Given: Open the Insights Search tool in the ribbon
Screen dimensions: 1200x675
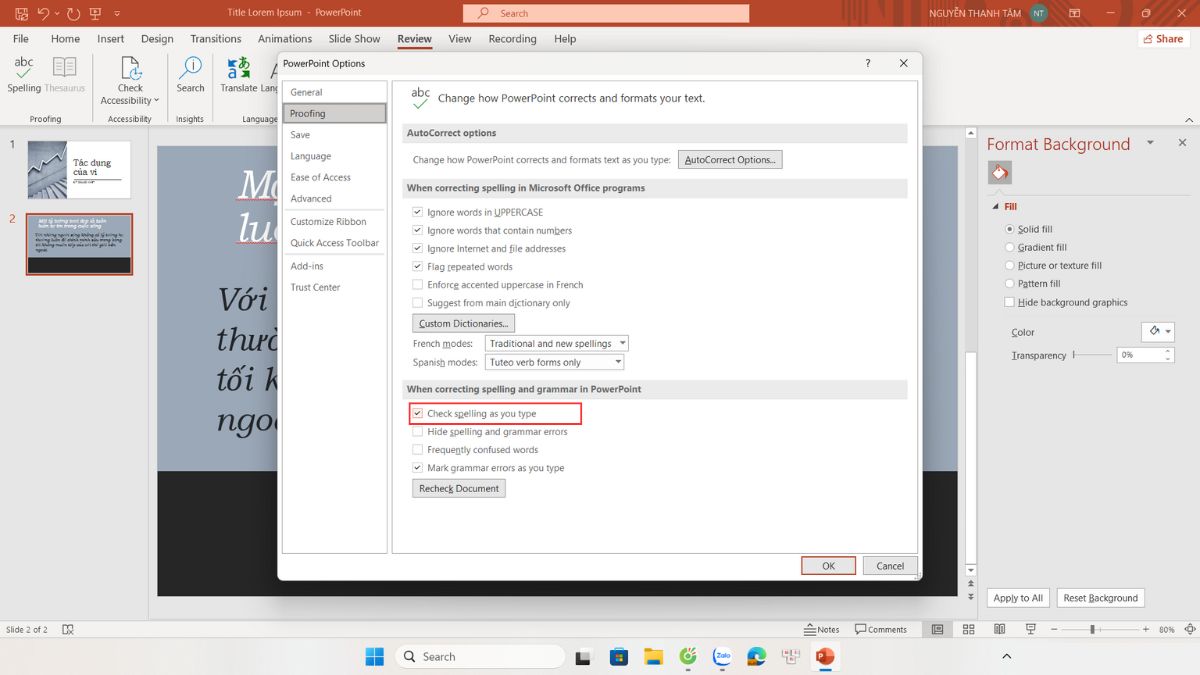Looking at the screenshot, I should [190, 75].
